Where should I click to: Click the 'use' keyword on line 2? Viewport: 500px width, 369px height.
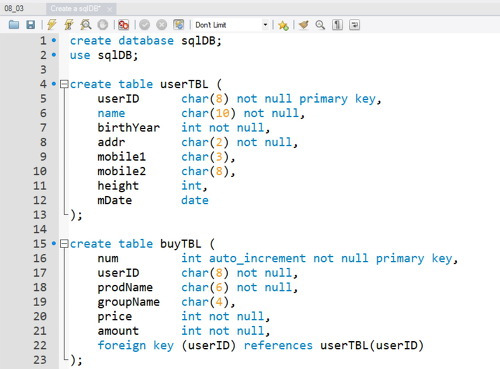point(80,55)
